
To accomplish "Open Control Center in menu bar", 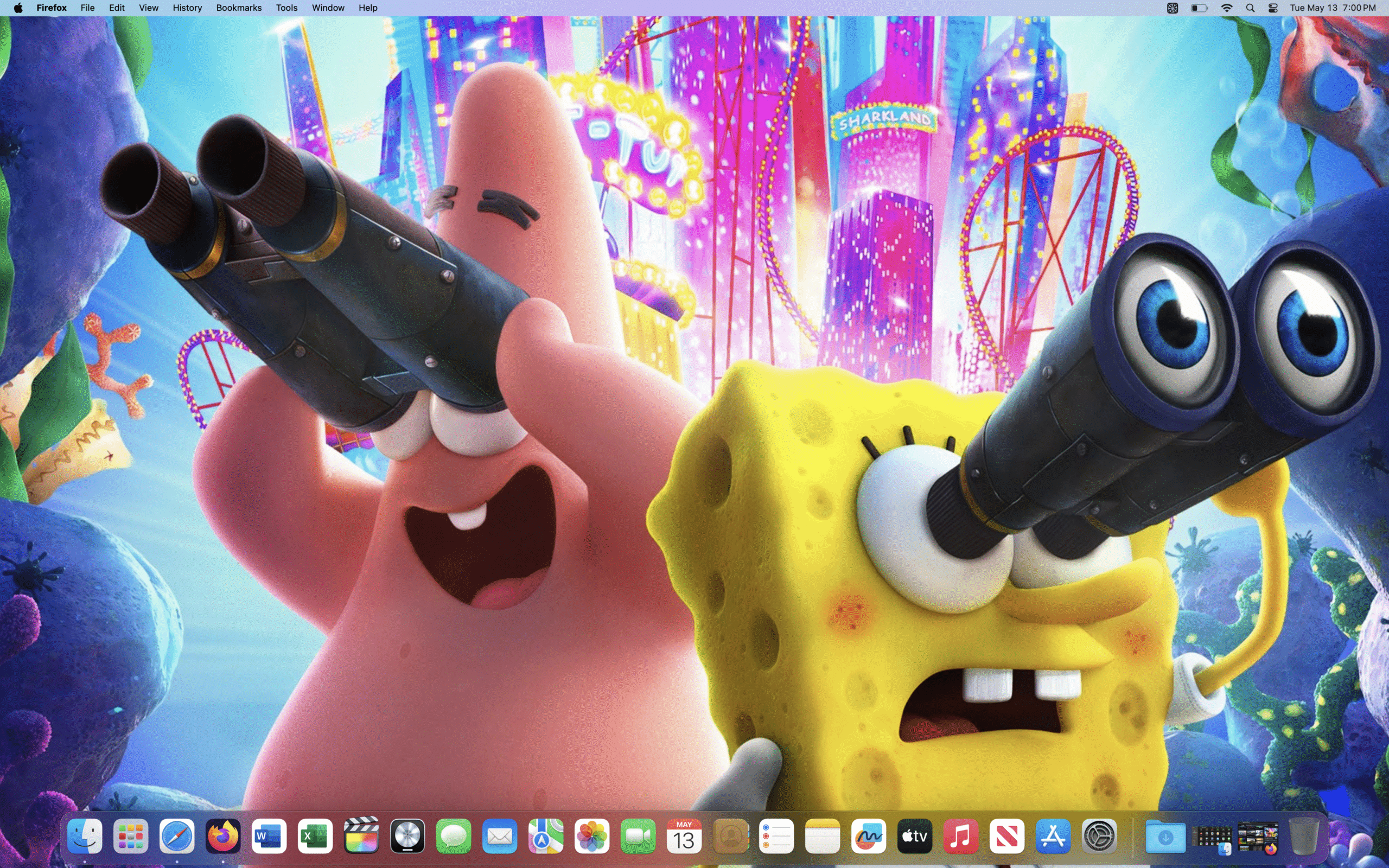I will point(1272,8).
